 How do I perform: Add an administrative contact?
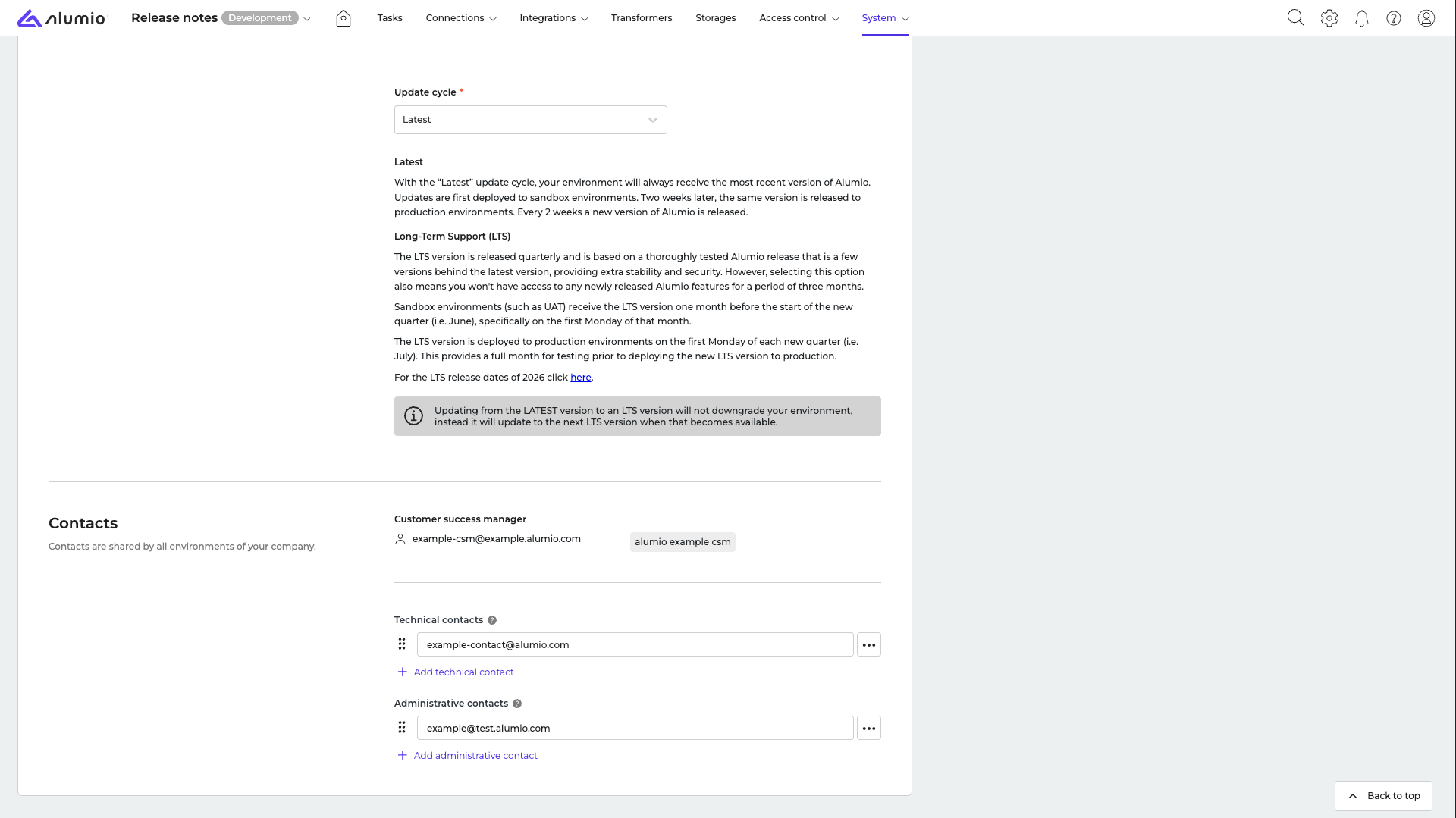[x=467, y=756]
